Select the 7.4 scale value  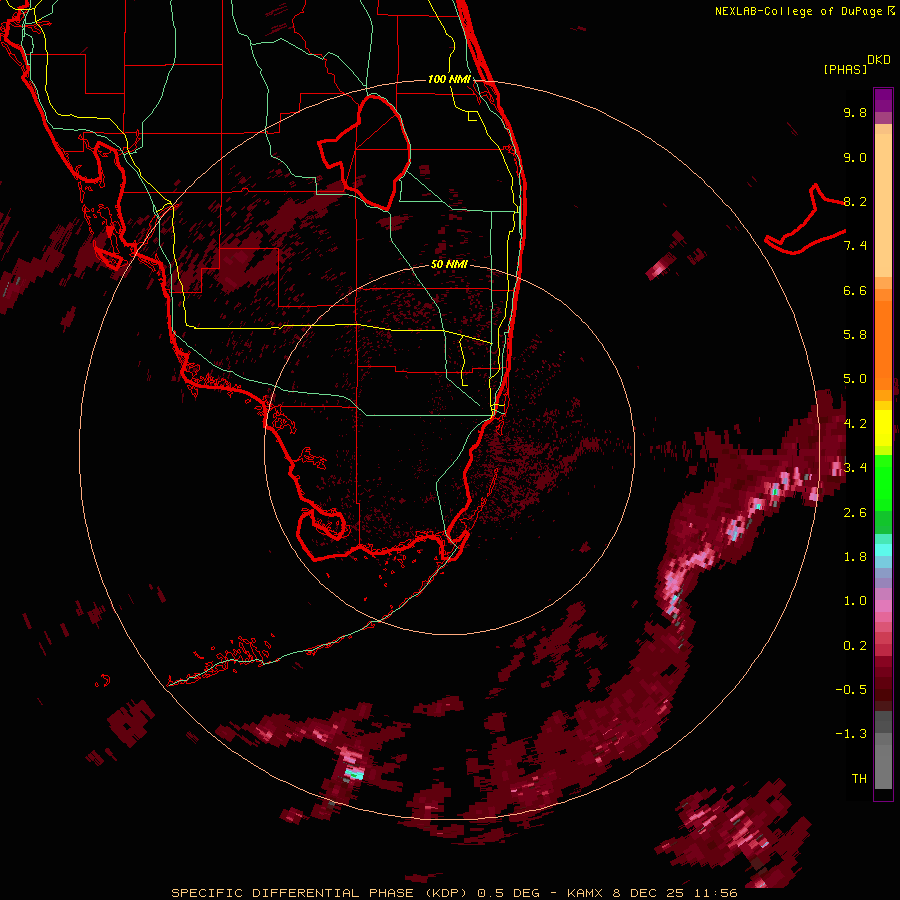tap(855, 246)
